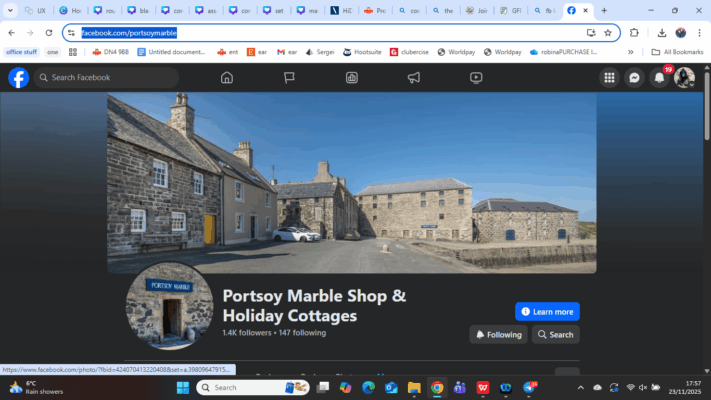Bookmark this page with star icon
Screen dimensions: 711x400
(x=607, y=32)
